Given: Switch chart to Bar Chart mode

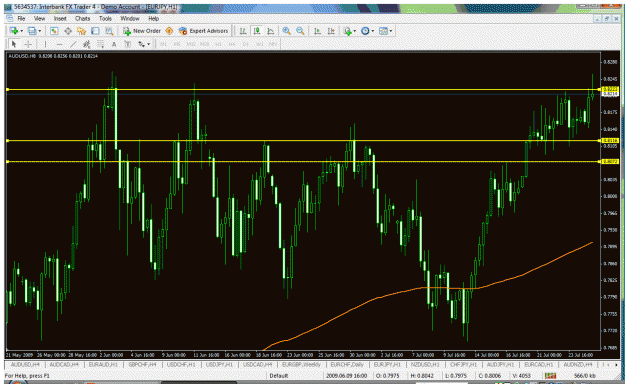Looking at the screenshot, I should coord(243,31).
